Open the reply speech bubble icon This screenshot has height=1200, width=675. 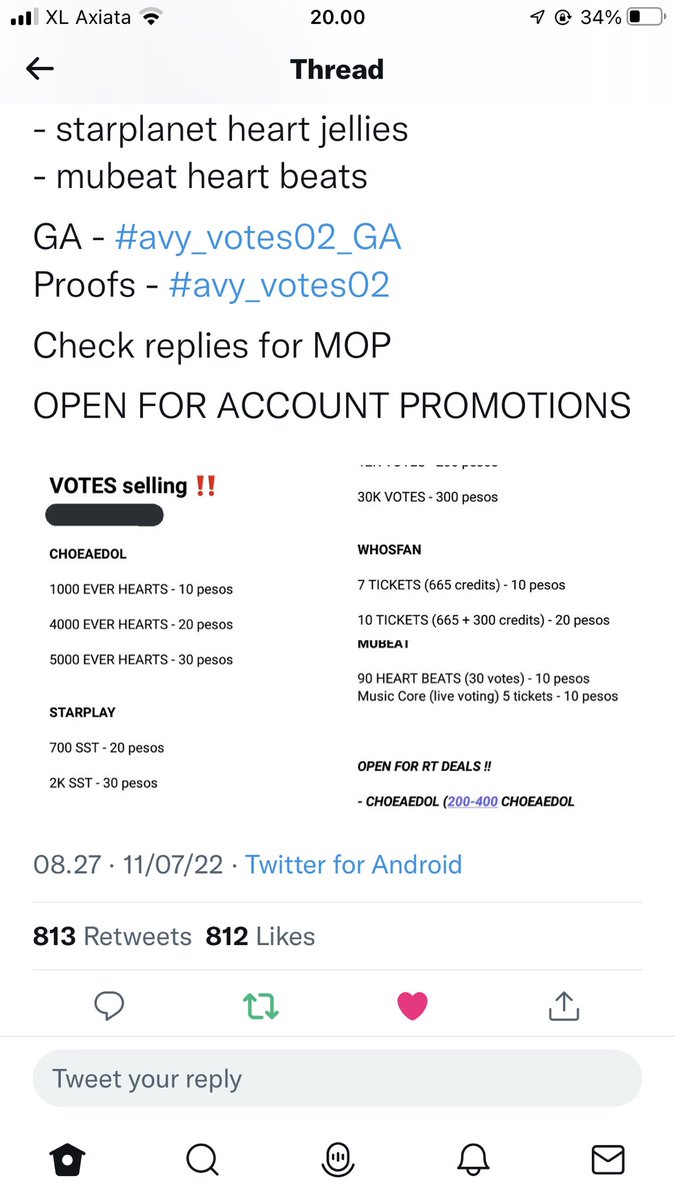tap(109, 1006)
